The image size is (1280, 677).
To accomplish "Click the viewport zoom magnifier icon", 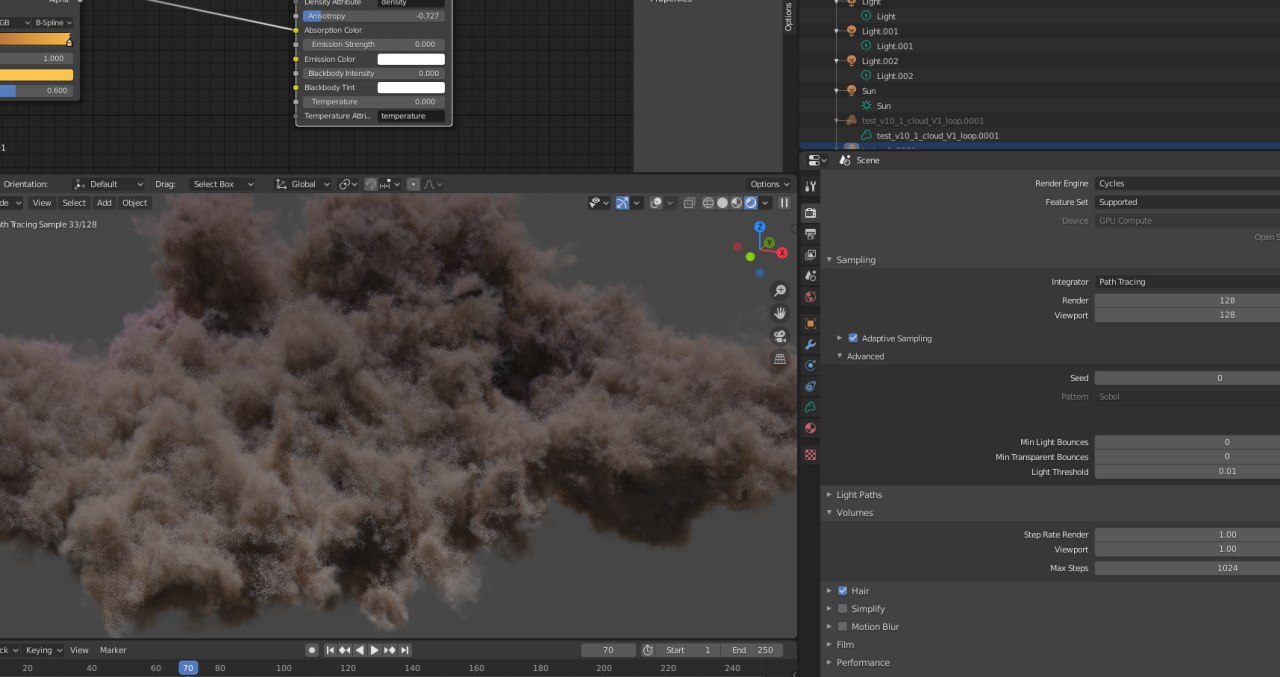I will (x=780, y=291).
